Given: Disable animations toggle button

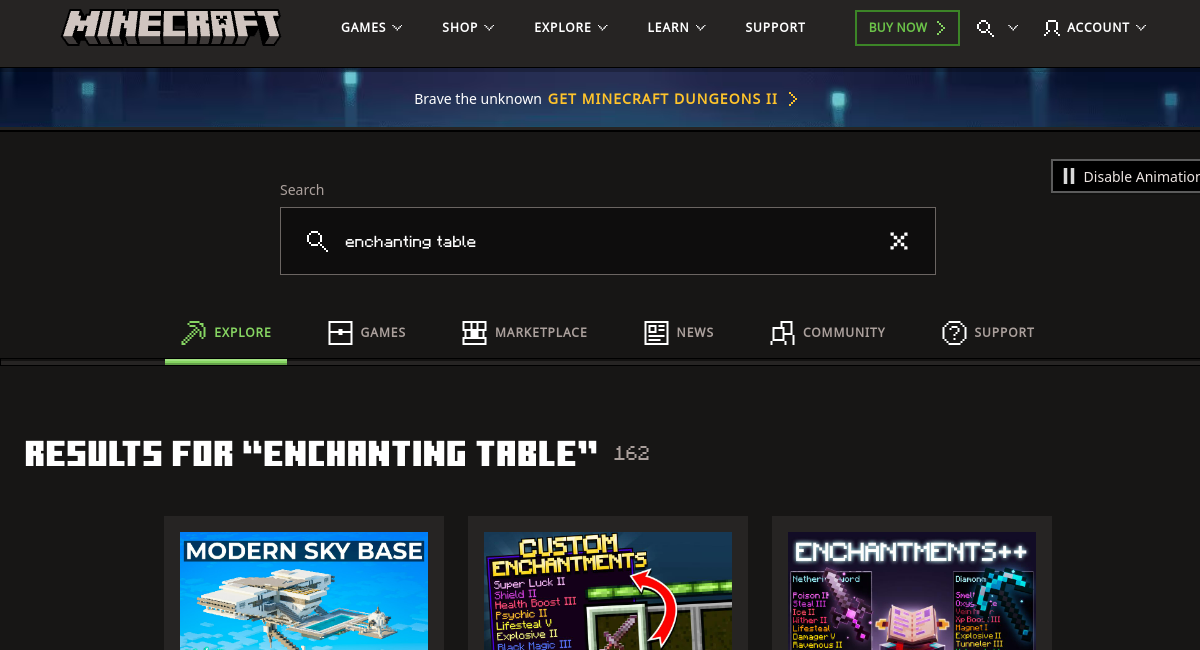Looking at the screenshot, I should [1126, 176].
